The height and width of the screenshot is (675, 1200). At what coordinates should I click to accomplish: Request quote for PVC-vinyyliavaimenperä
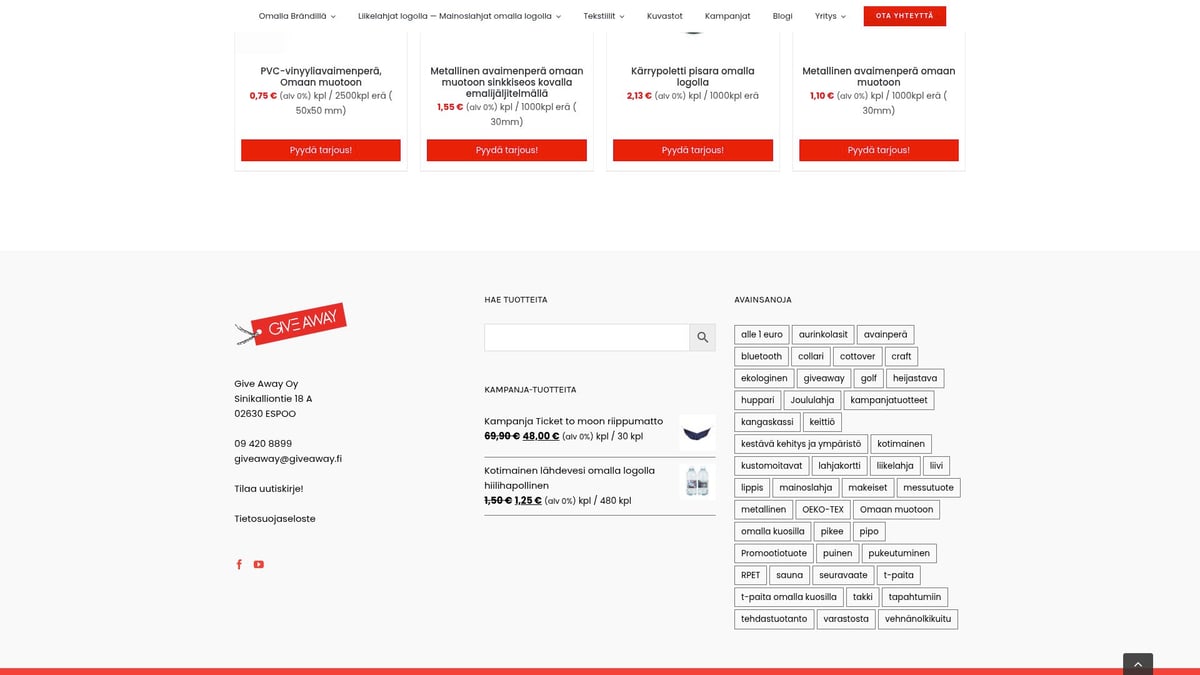click(321, 150)
